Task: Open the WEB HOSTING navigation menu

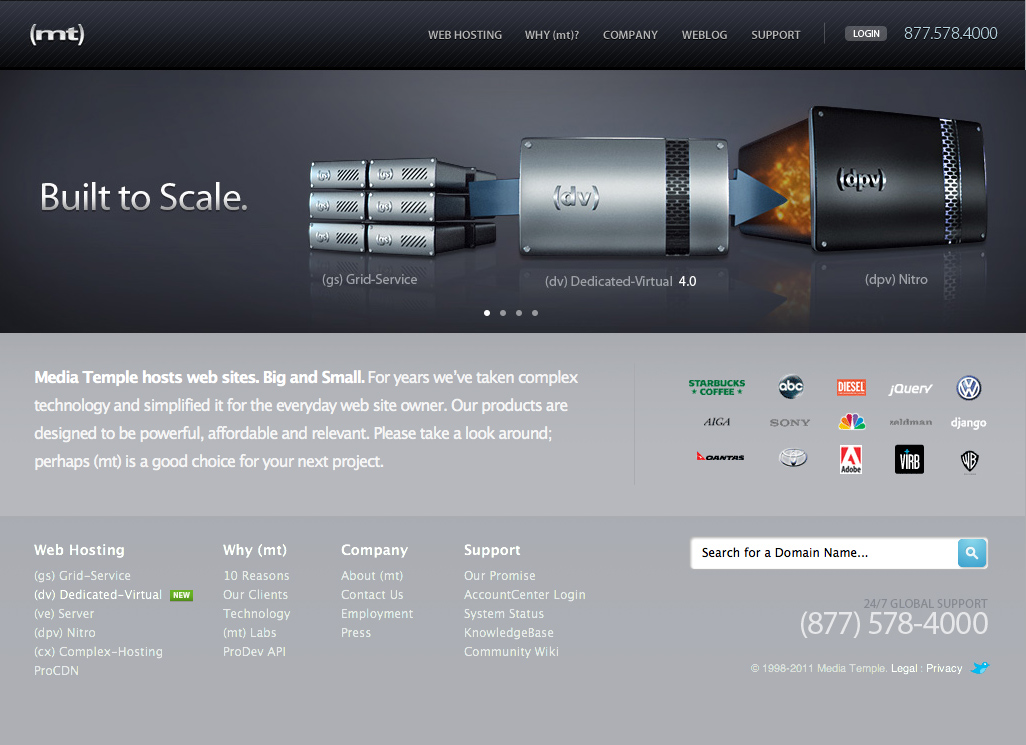Action: (x=465, y=35)
